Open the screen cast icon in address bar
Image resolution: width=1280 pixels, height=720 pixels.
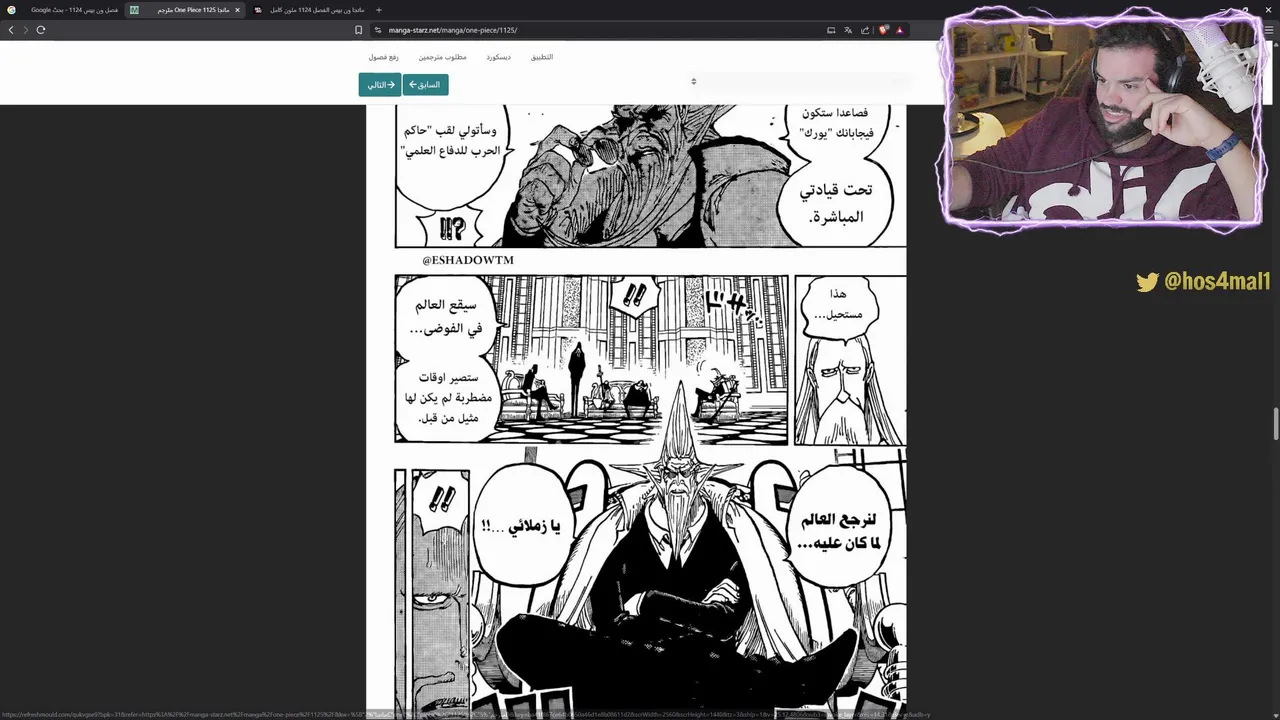(x=831, y=30)
